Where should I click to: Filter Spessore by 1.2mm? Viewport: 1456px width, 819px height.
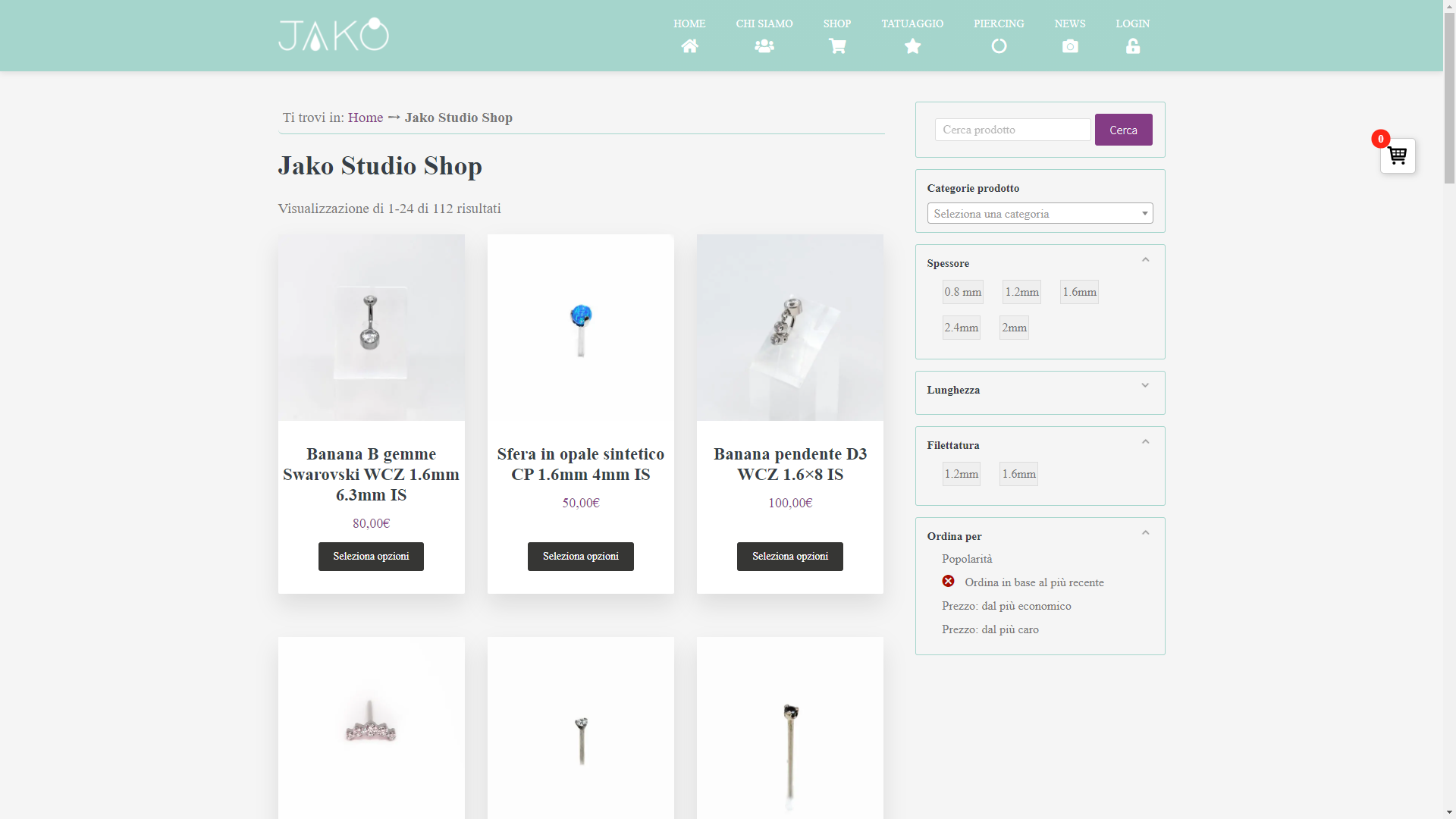1021,292
